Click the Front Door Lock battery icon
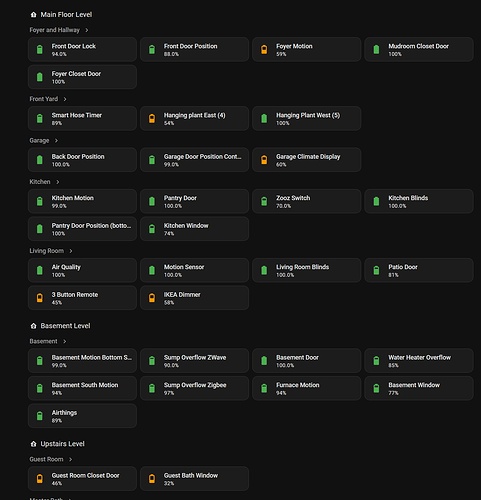The width and height of the screenshot is (481, 500). (40, 50)
